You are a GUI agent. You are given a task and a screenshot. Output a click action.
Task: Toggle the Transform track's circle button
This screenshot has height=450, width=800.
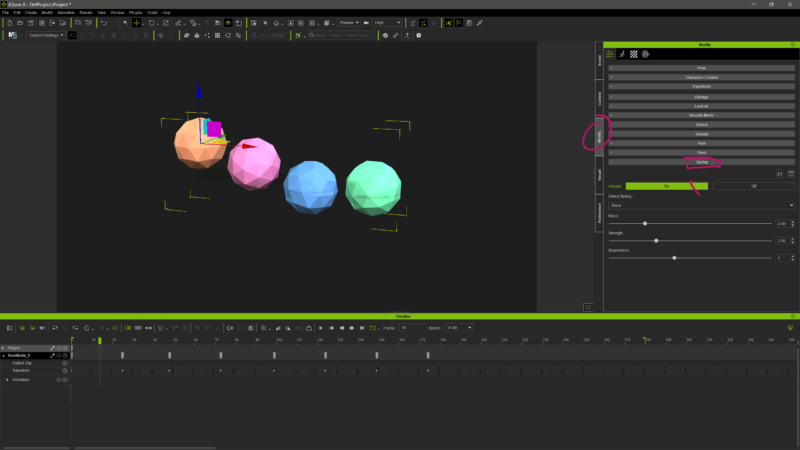coord(65,370)
